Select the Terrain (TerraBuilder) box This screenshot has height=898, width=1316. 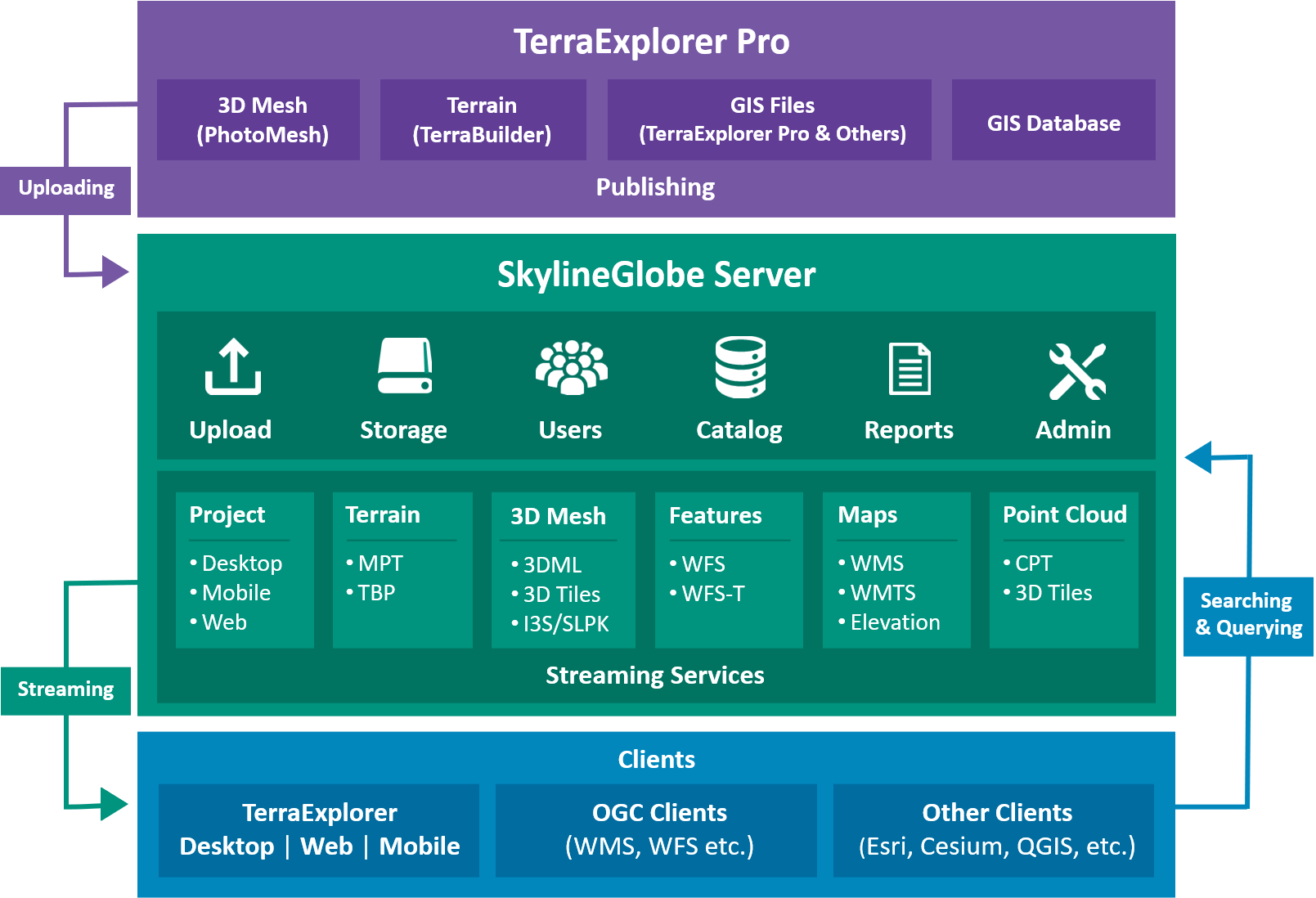483,119
